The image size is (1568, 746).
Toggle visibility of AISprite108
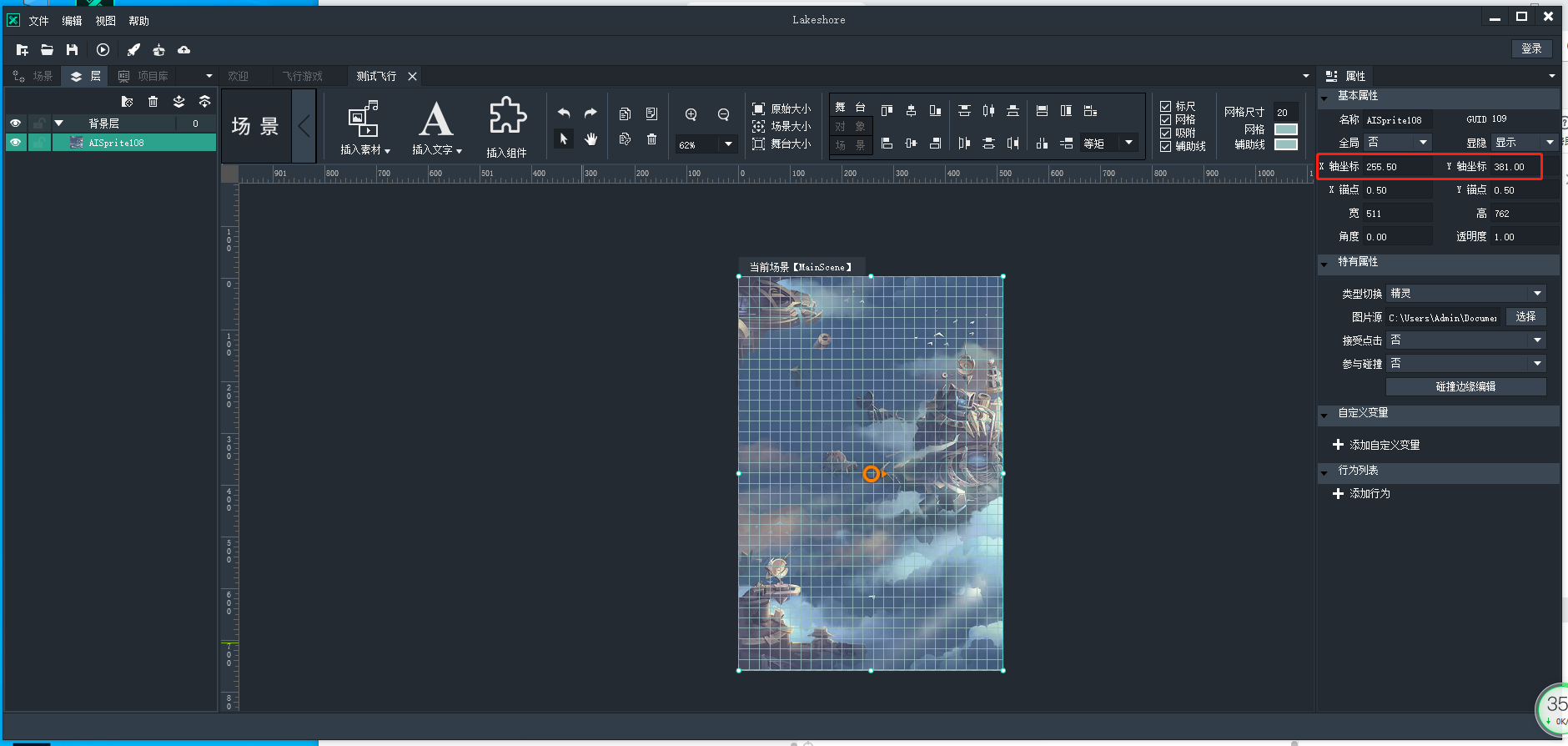click(15, 143)
